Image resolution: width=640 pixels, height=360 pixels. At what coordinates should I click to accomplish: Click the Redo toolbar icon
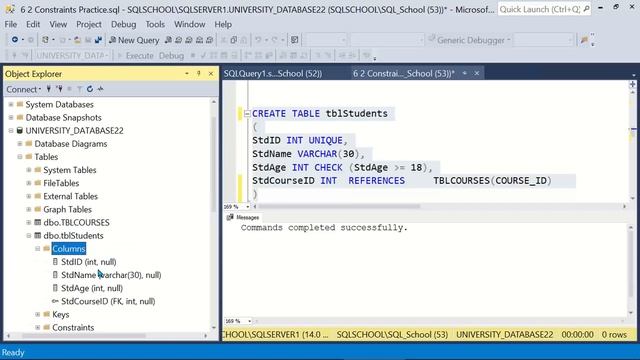tap(274, 40)
